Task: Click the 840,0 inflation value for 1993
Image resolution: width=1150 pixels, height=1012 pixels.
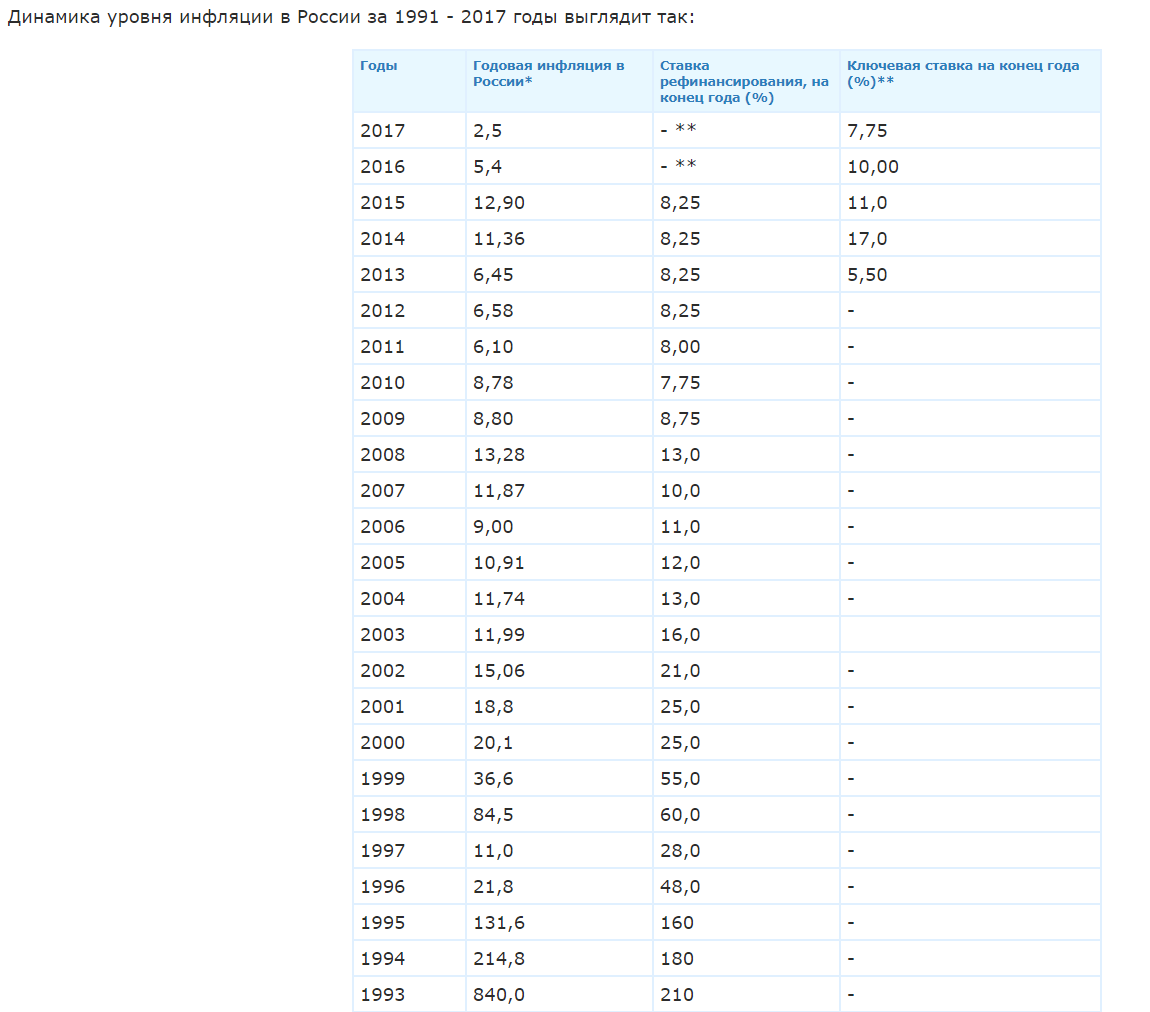Action: point(498,995)
